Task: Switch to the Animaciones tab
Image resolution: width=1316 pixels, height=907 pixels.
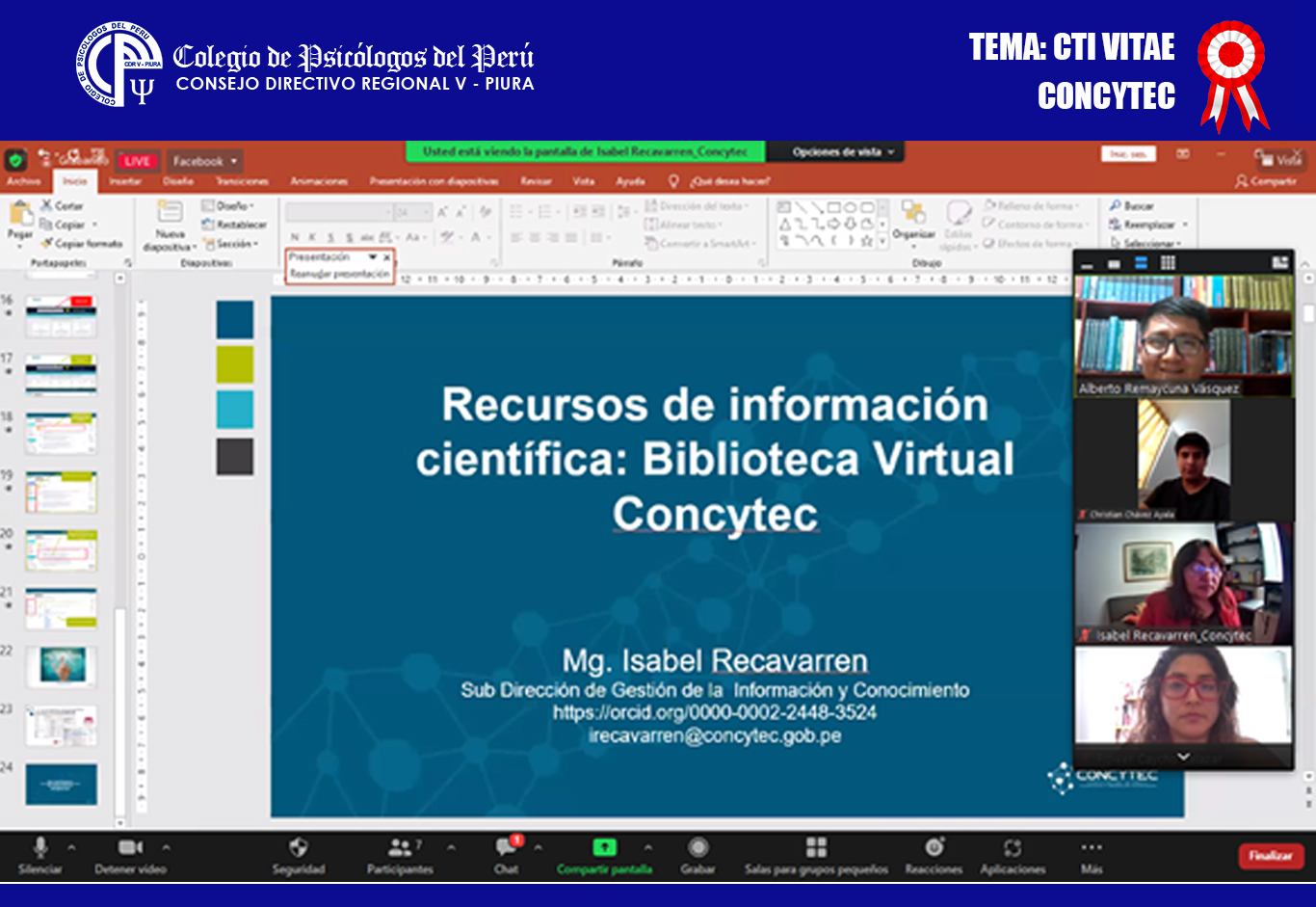Action: click(x=319, y=181)
